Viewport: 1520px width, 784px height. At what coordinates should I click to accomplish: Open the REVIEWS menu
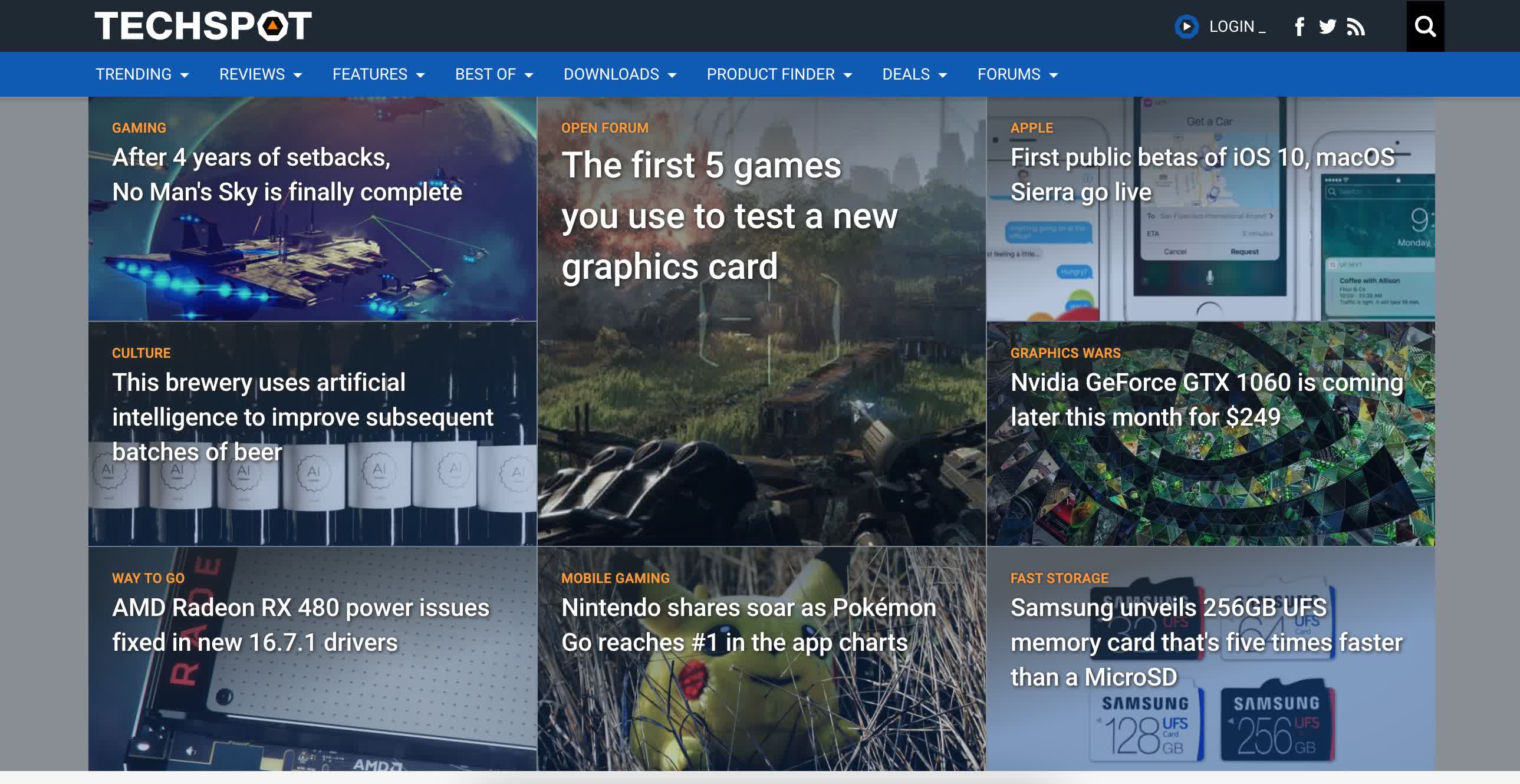[260, 74]
